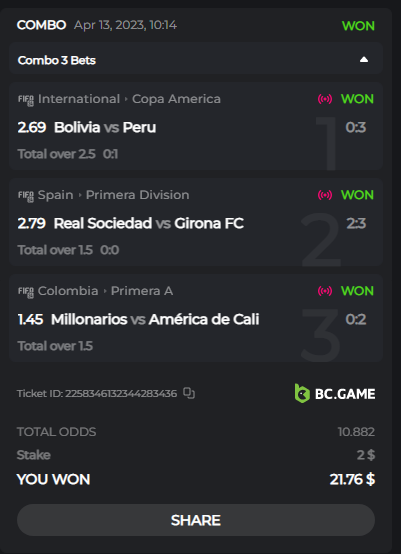Viewport: 401px width, 554px height.
Task: Click the live indicator on Millonarios match
Action: [325, 291]
